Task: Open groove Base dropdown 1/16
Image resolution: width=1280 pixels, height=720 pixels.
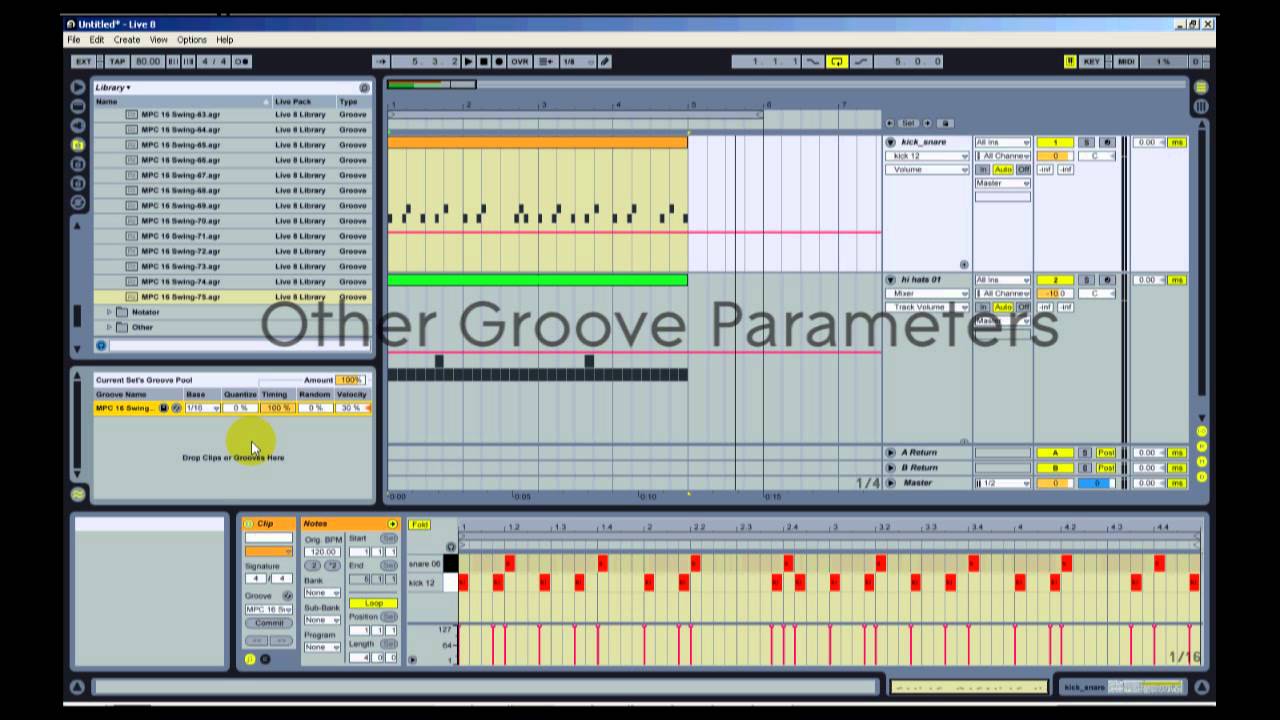Action: [202, 408]
